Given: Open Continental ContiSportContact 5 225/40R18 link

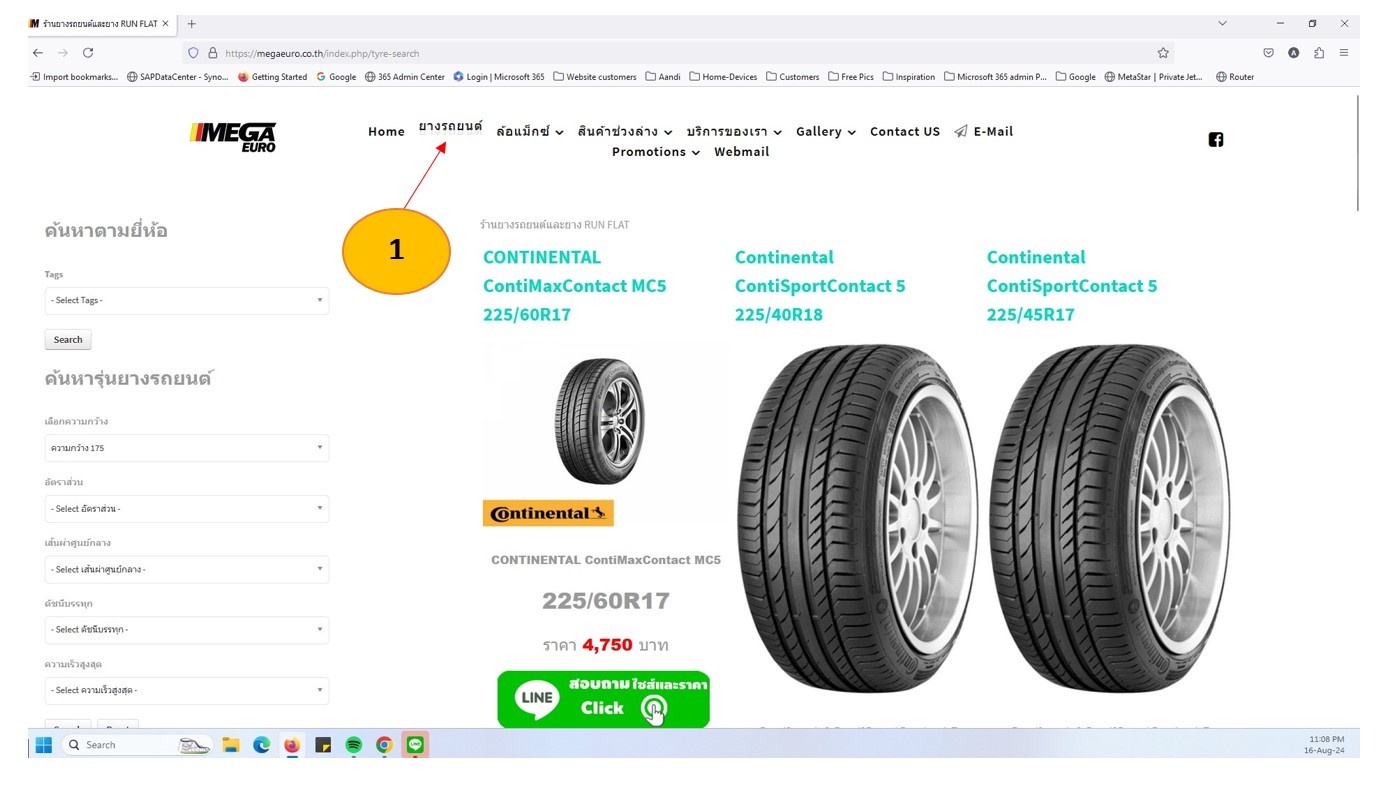Looking at the screenshot, I should (x=820, y=286).
